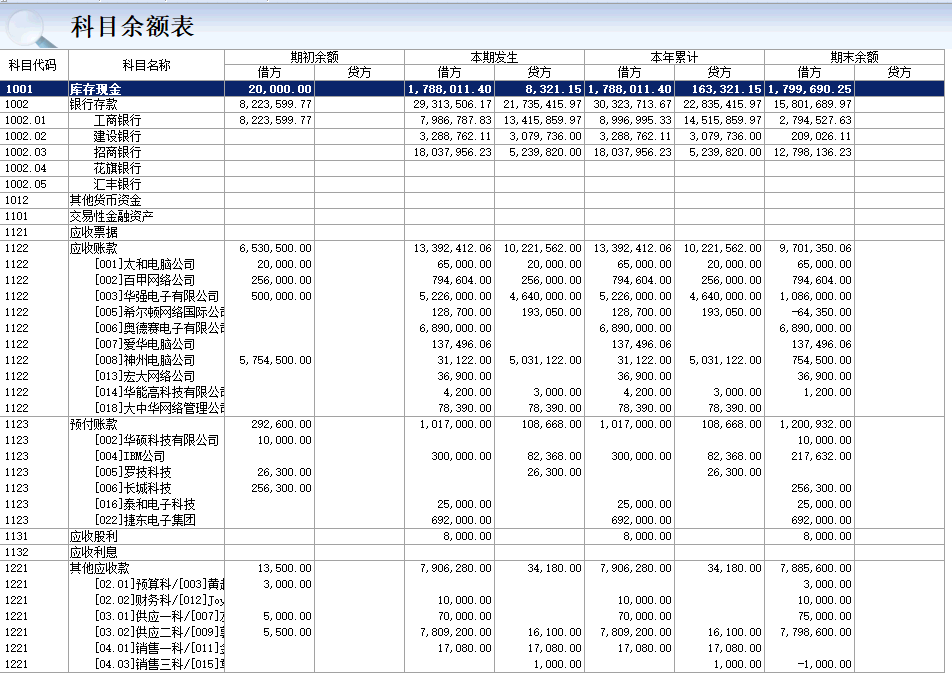
Task: Click the opening balance value 20,000.00 in 库存现金 row
Action: (280, 89)
